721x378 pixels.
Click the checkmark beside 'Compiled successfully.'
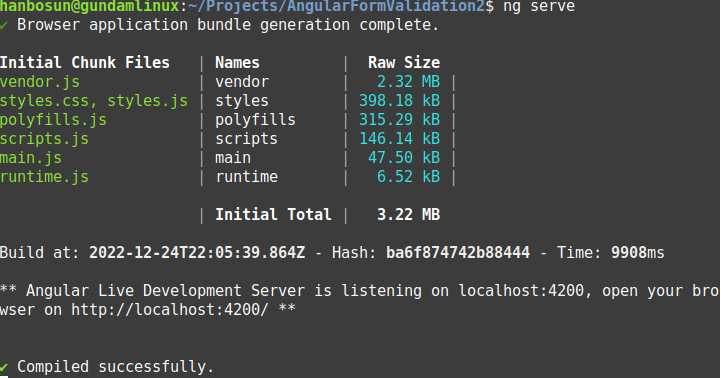click(4, 367)
